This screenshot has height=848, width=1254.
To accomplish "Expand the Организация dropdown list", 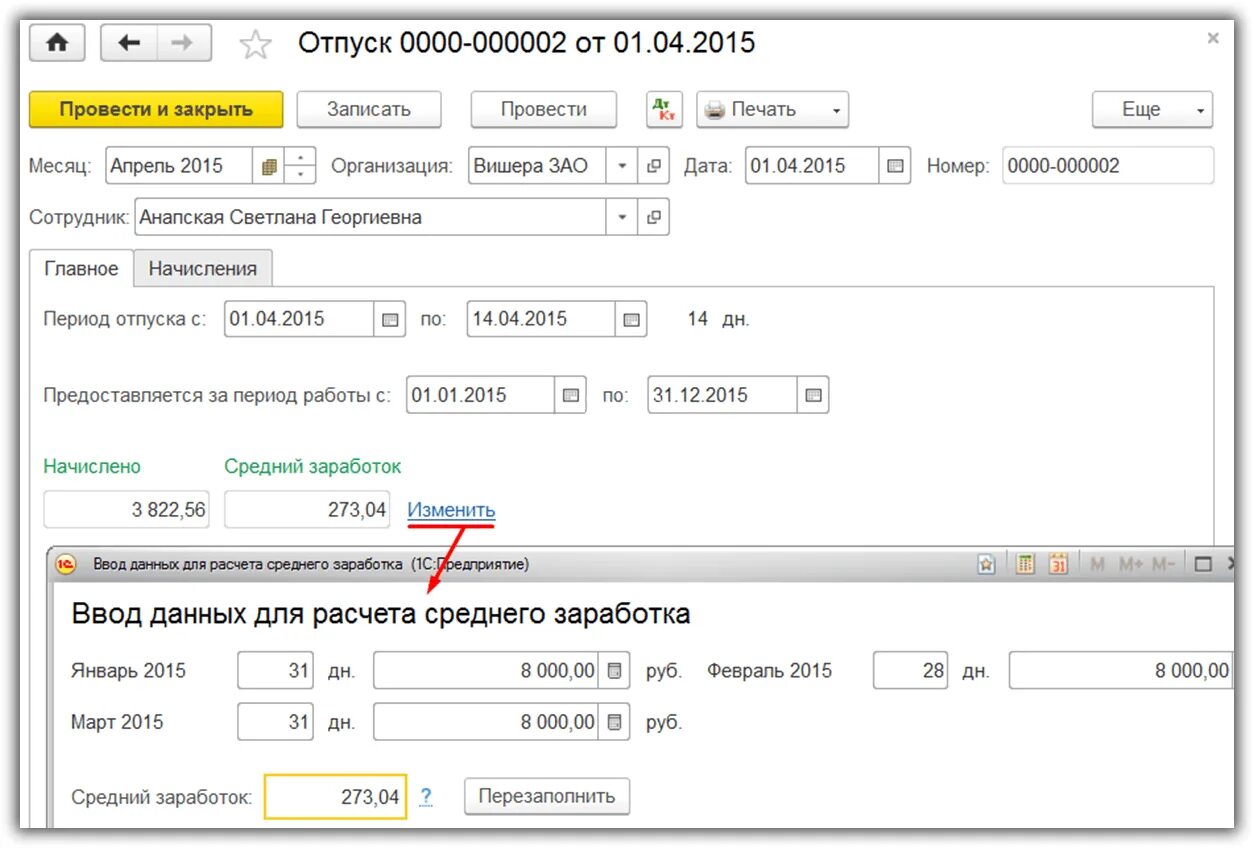I will (x=622, y=166).
